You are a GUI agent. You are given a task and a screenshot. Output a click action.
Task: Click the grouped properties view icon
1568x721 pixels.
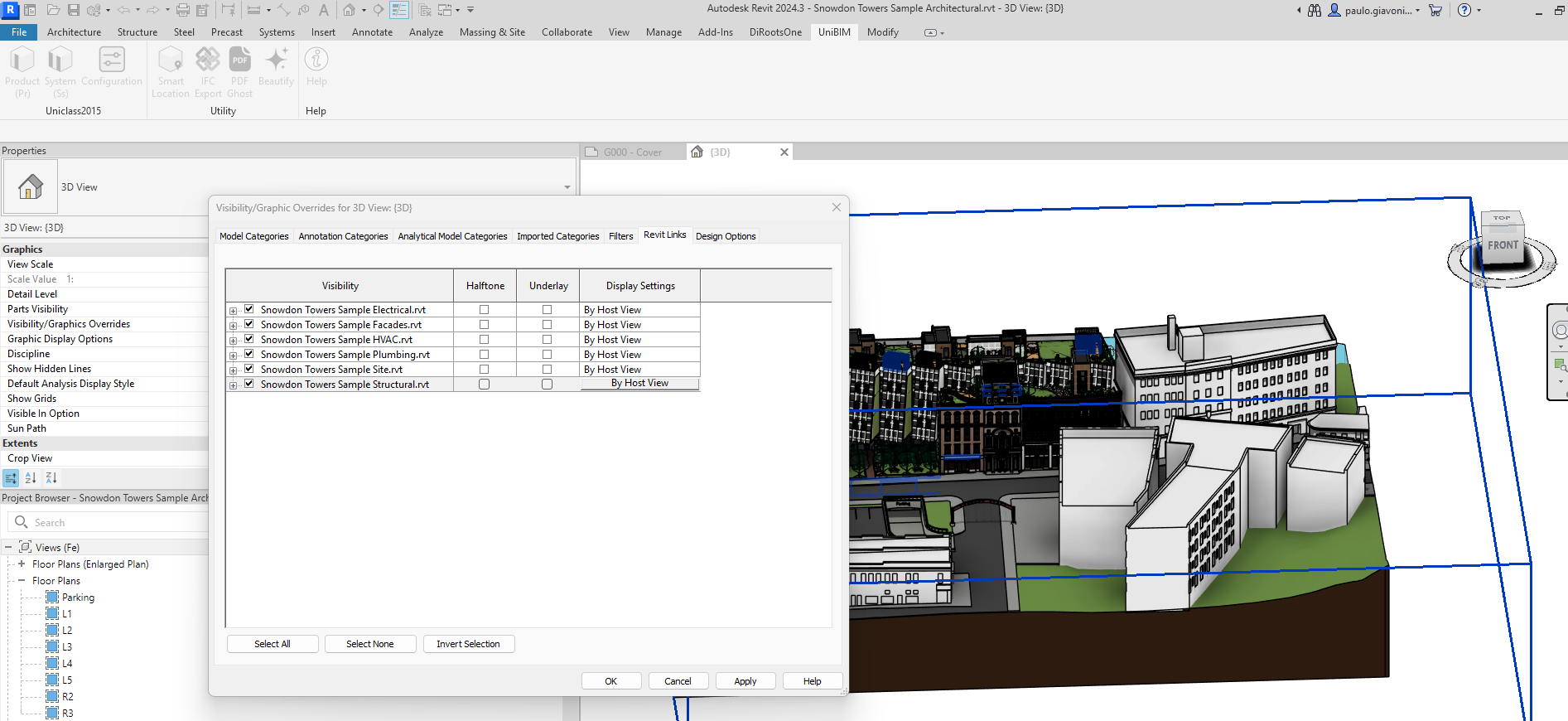tap(11, 478)
